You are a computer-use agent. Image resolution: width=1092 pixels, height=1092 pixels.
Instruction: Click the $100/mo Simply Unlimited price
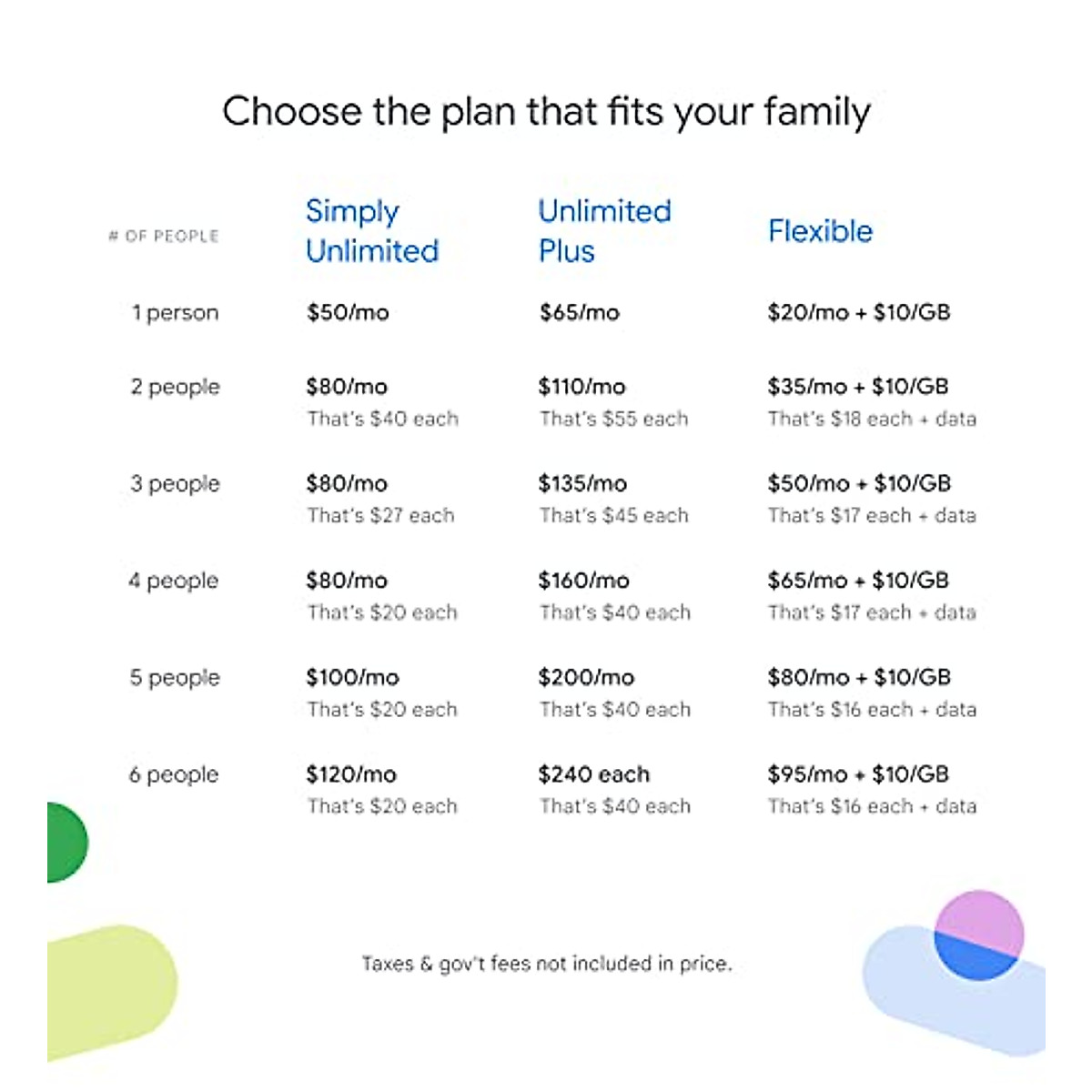(352, 678)
